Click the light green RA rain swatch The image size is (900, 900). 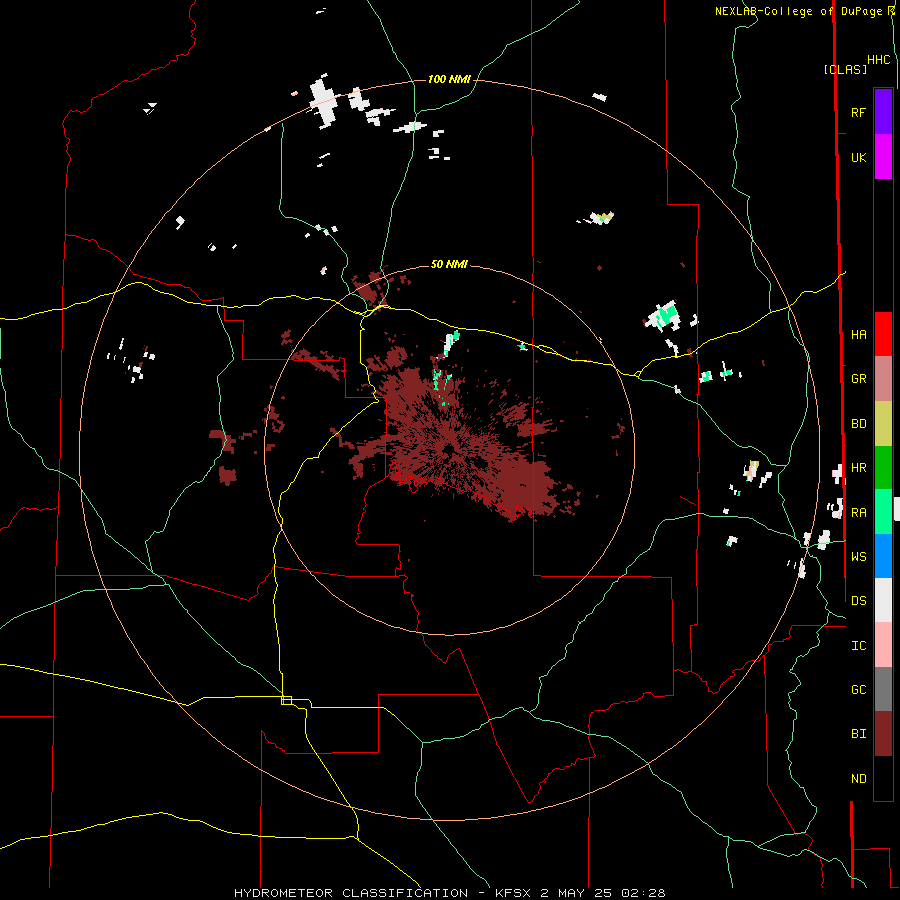pos(883,512)
